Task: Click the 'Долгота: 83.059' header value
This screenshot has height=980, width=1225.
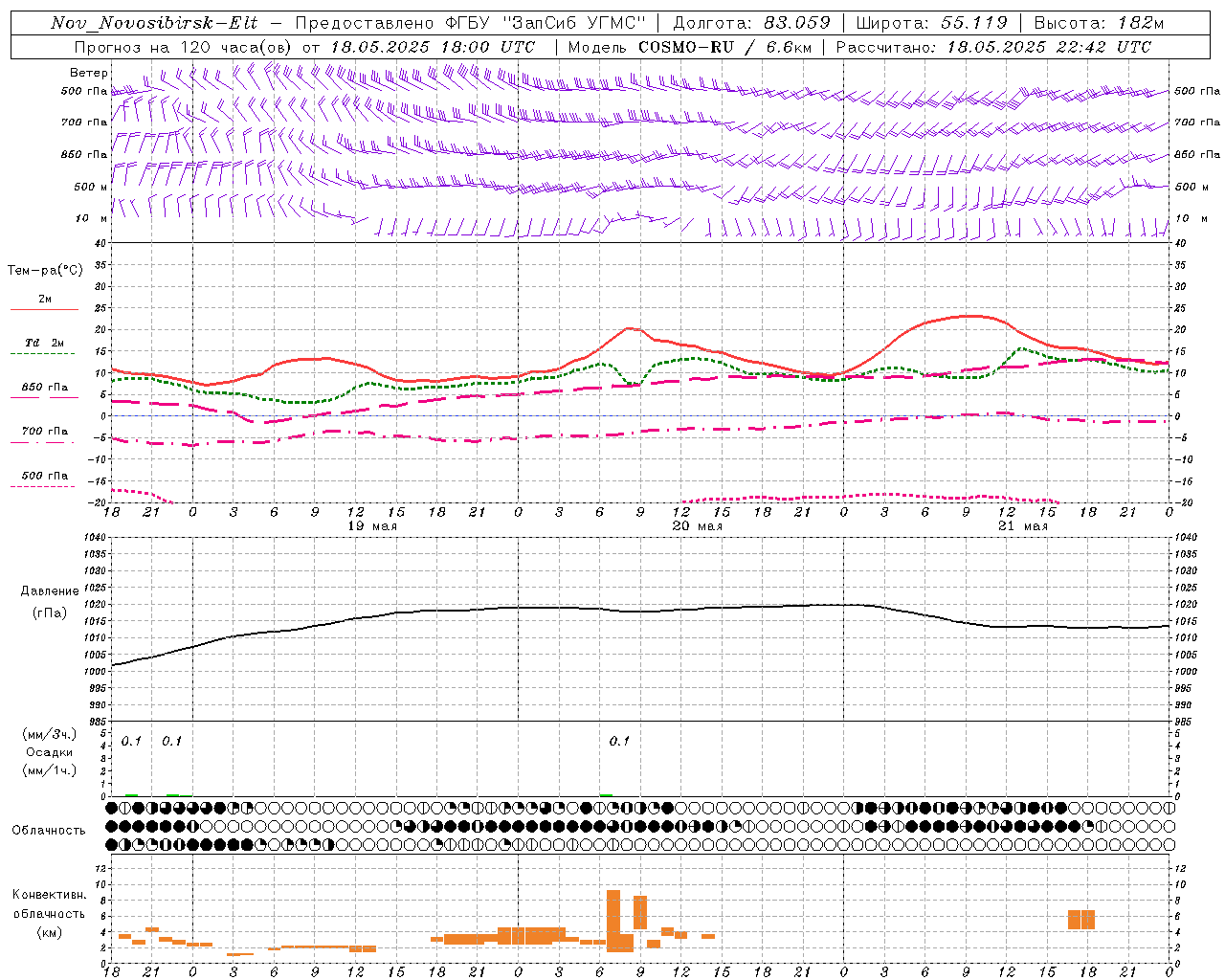Action: click(751, 23)
